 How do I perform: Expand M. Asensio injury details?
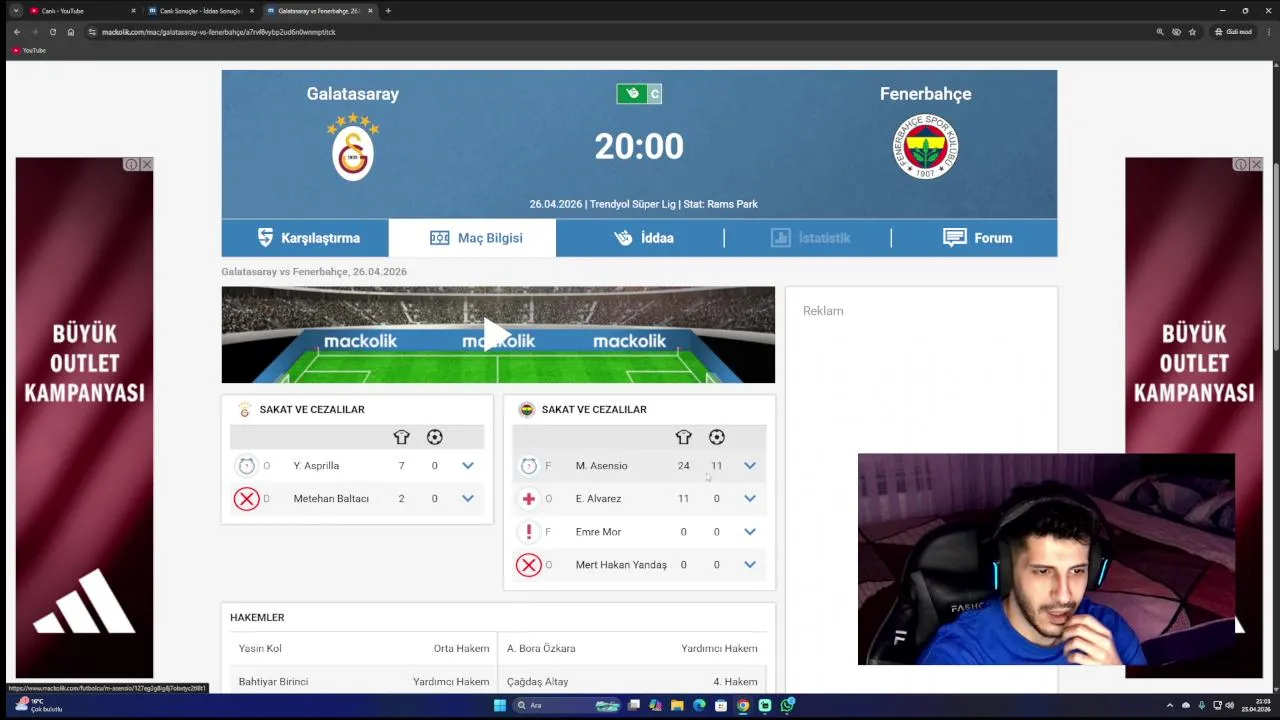[x=750, y=466]
